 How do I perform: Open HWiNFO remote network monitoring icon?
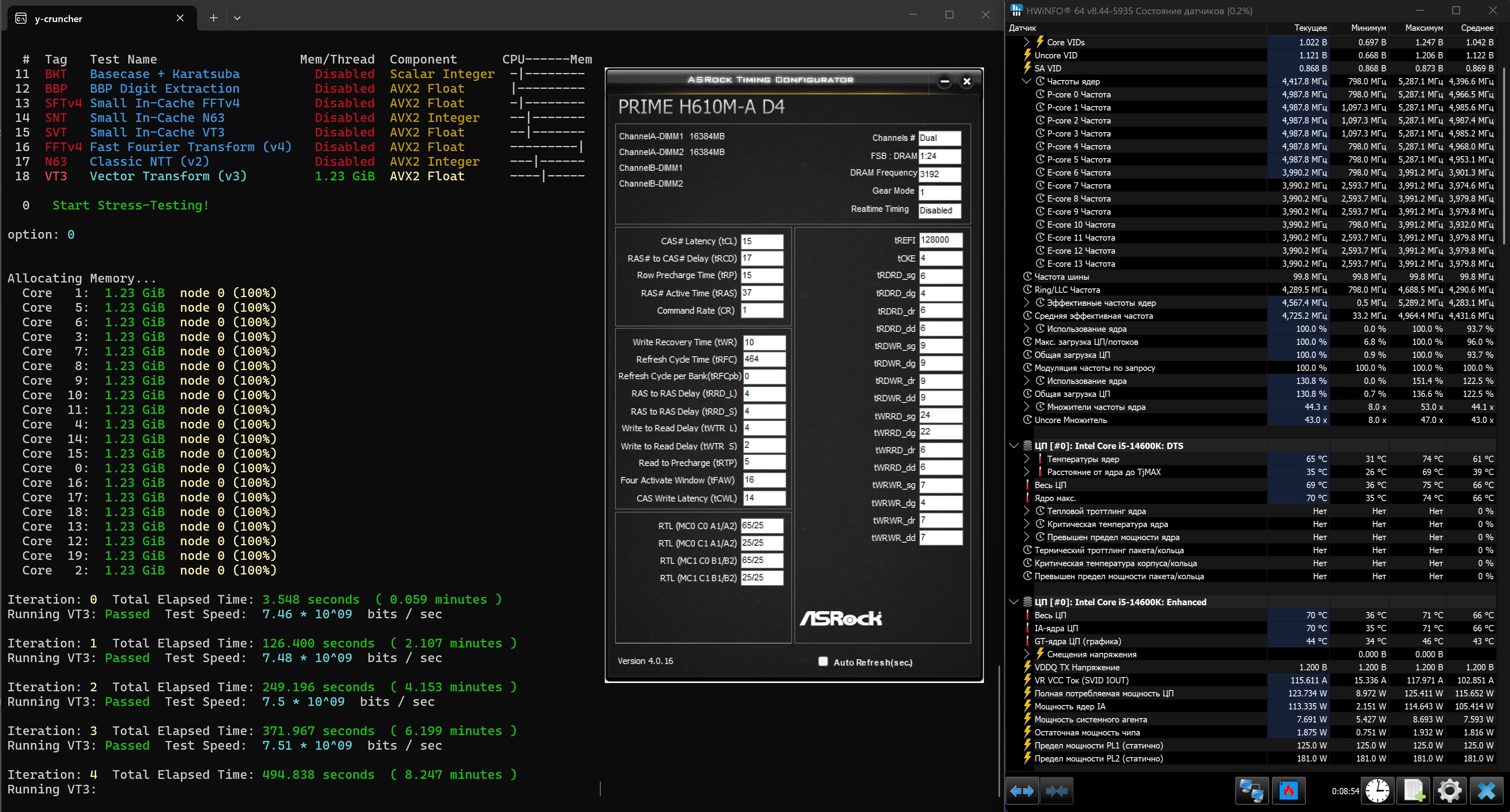click(1252, 791)
